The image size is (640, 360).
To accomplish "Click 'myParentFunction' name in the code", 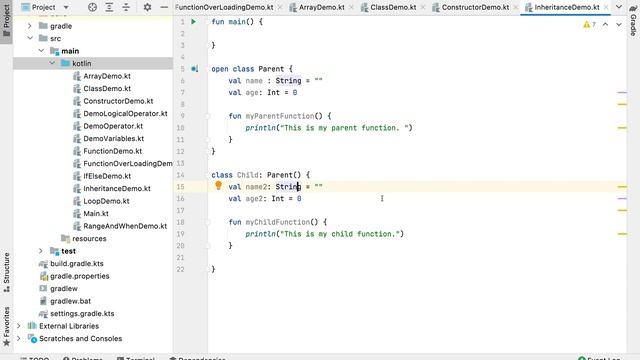I will (x=280, y=116).
